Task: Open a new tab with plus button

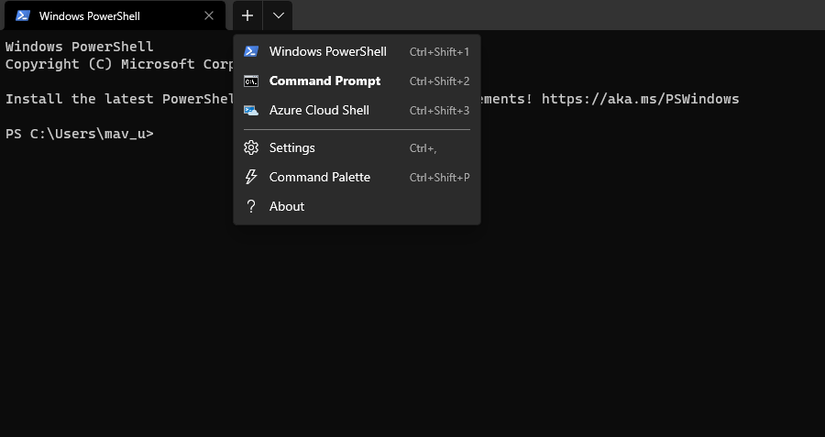Action: [x=248, y=16]
